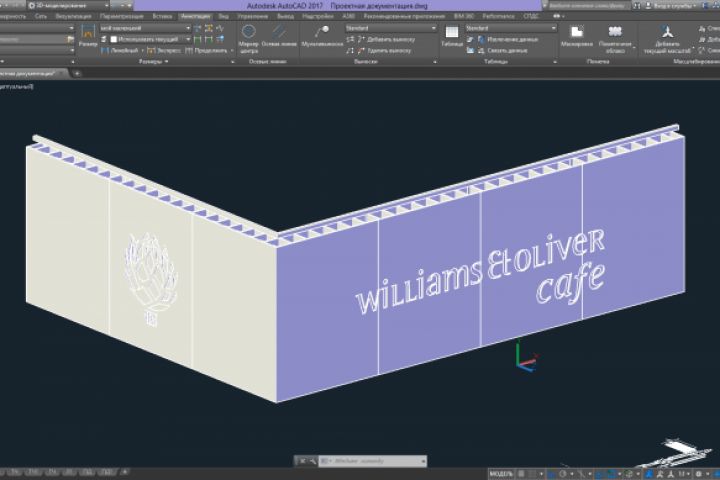Insert a Таблица table

[x=452, y=36]
